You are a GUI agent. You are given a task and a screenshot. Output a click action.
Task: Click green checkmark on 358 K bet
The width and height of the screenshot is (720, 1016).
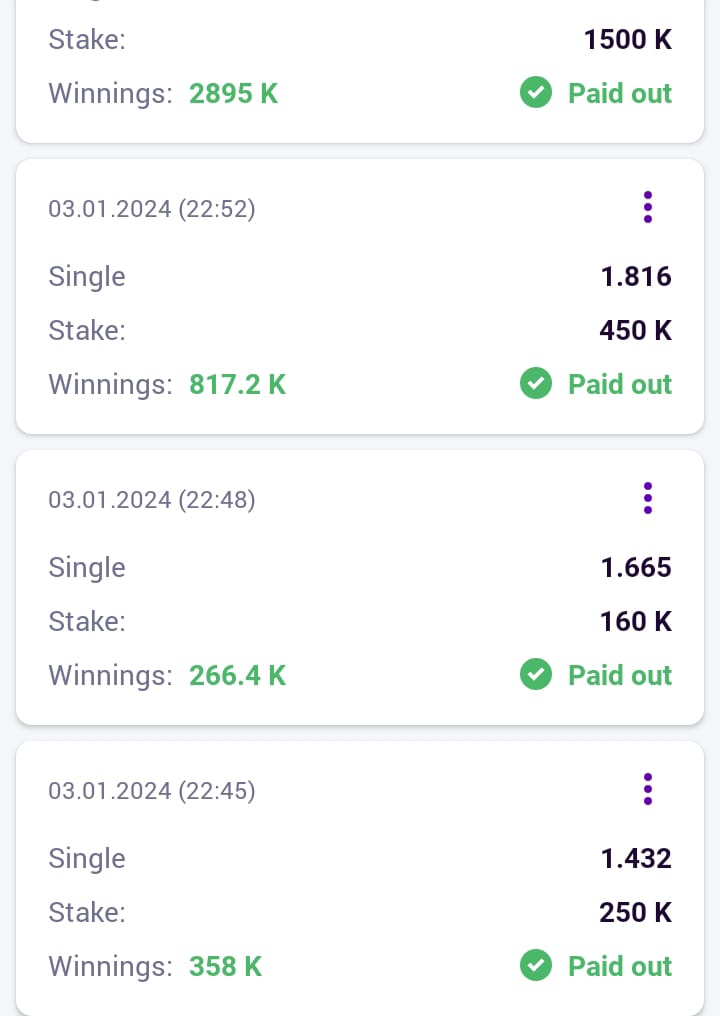tap(536, 966)
